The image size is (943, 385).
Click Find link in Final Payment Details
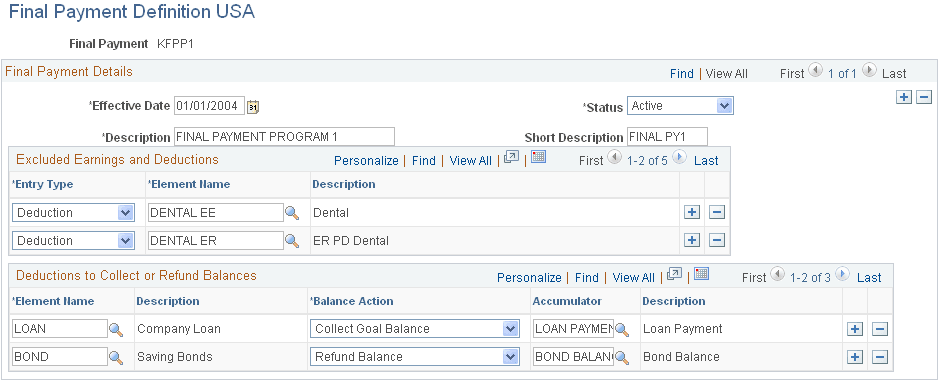[681, 73]
